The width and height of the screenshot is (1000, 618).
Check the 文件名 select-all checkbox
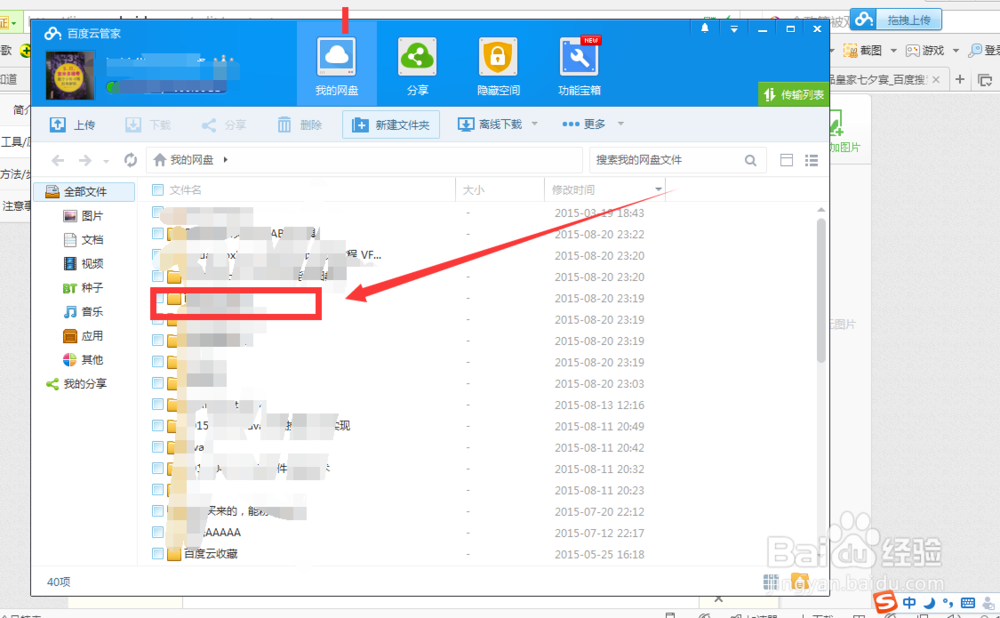[157, 189]
